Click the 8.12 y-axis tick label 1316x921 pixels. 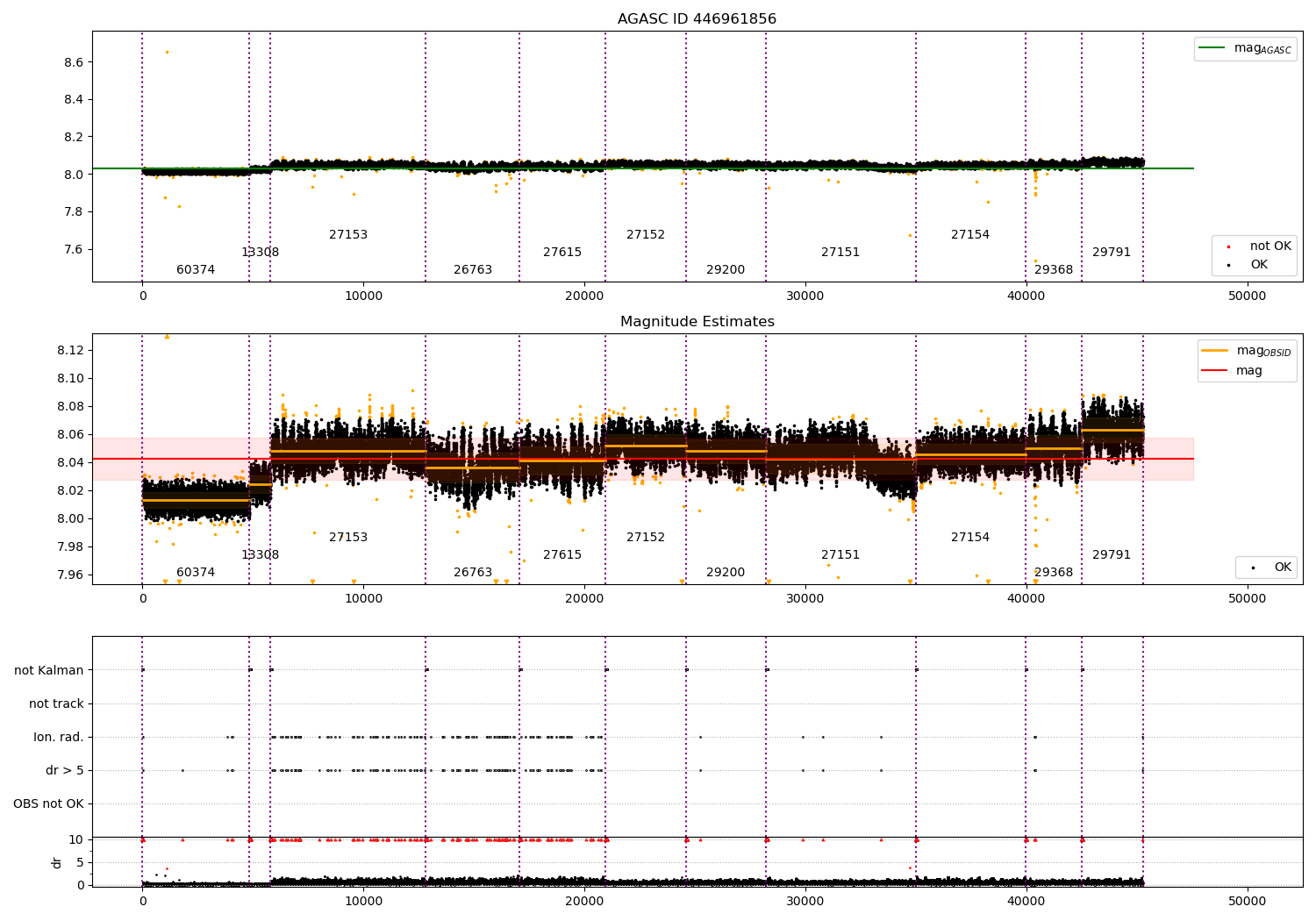pyautogui.click(x=70, y=350)
